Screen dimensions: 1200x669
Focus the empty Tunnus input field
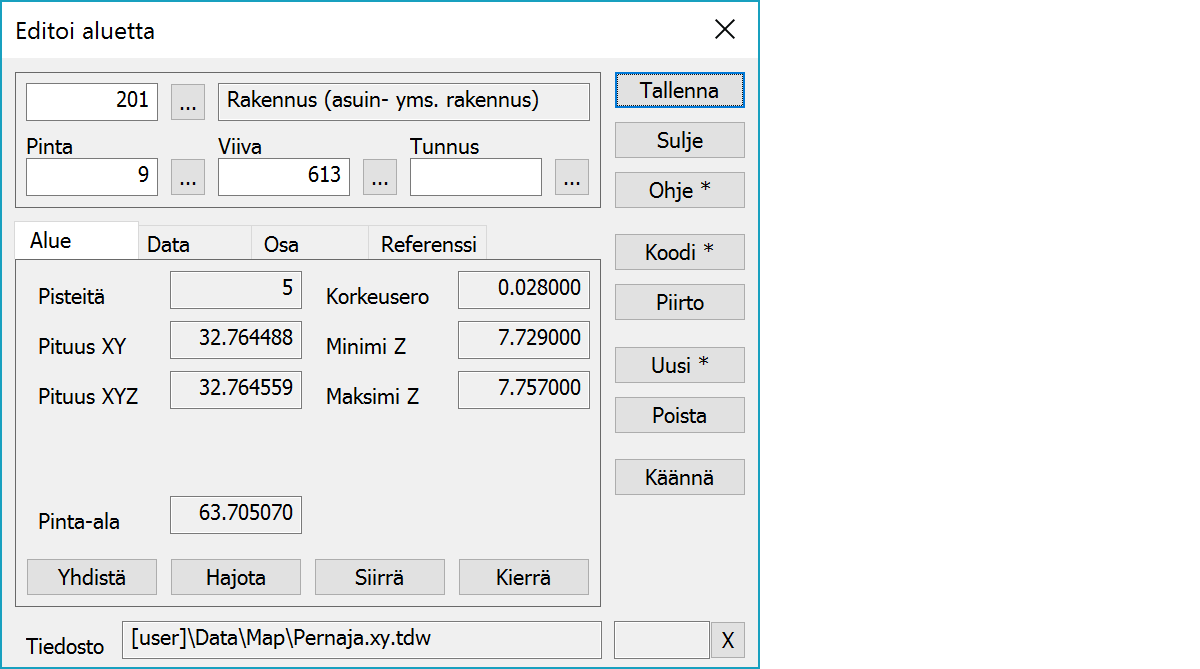click(x=475, y=177)
